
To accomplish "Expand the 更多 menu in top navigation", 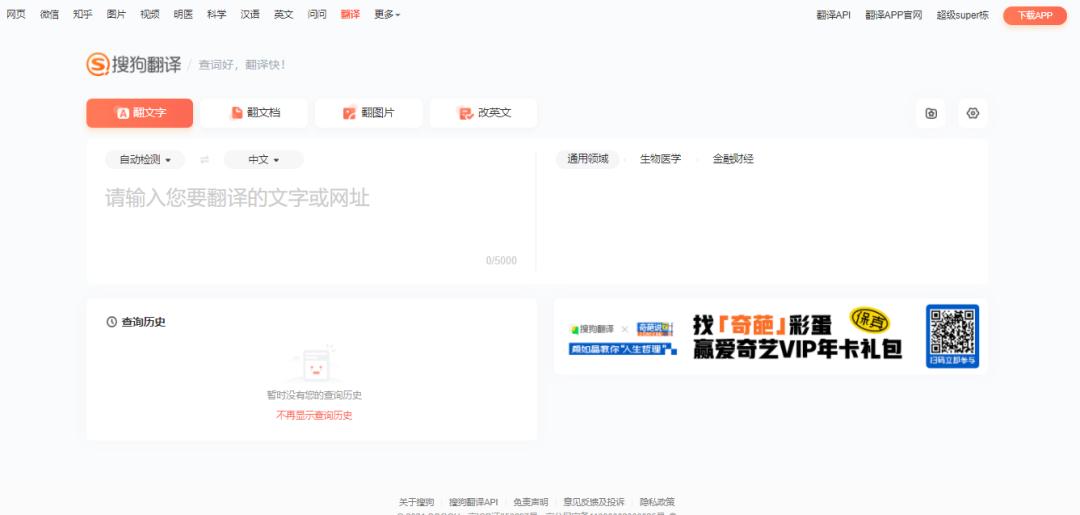I will point(387,14).
